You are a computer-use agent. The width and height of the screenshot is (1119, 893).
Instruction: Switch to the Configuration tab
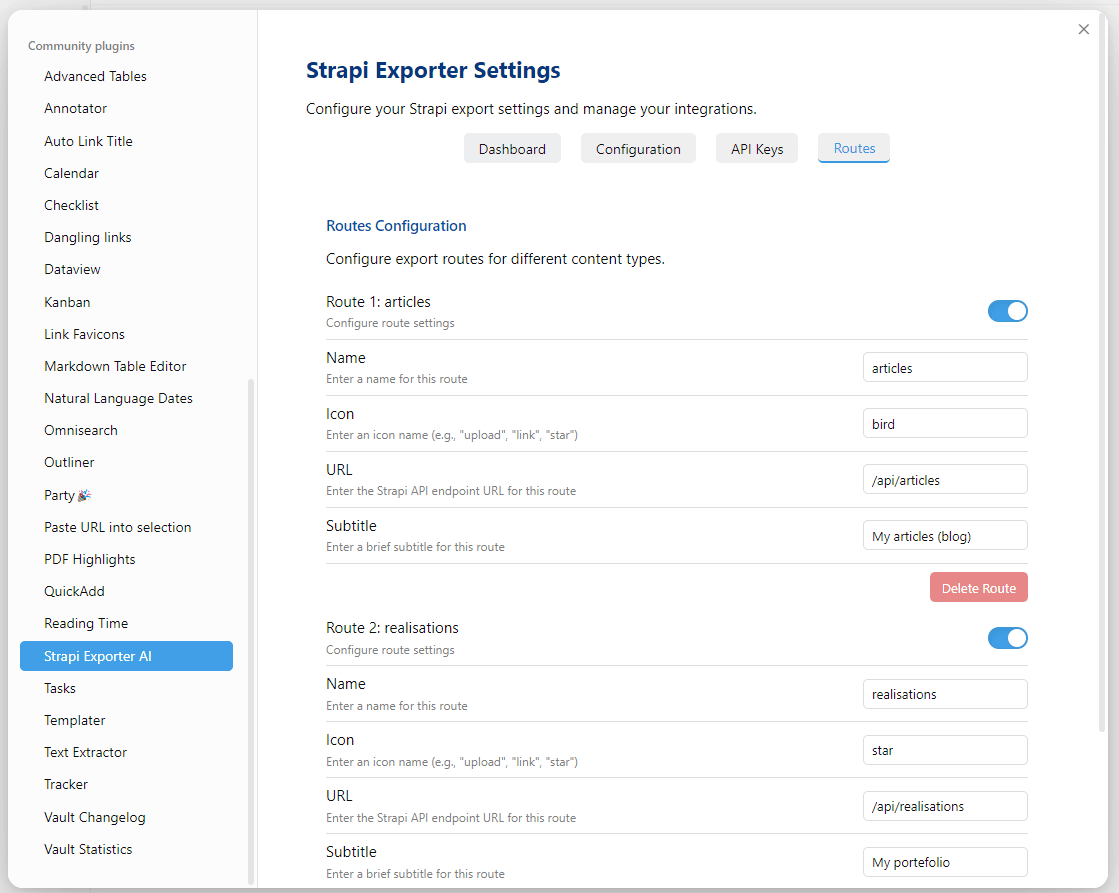[638, 149]
